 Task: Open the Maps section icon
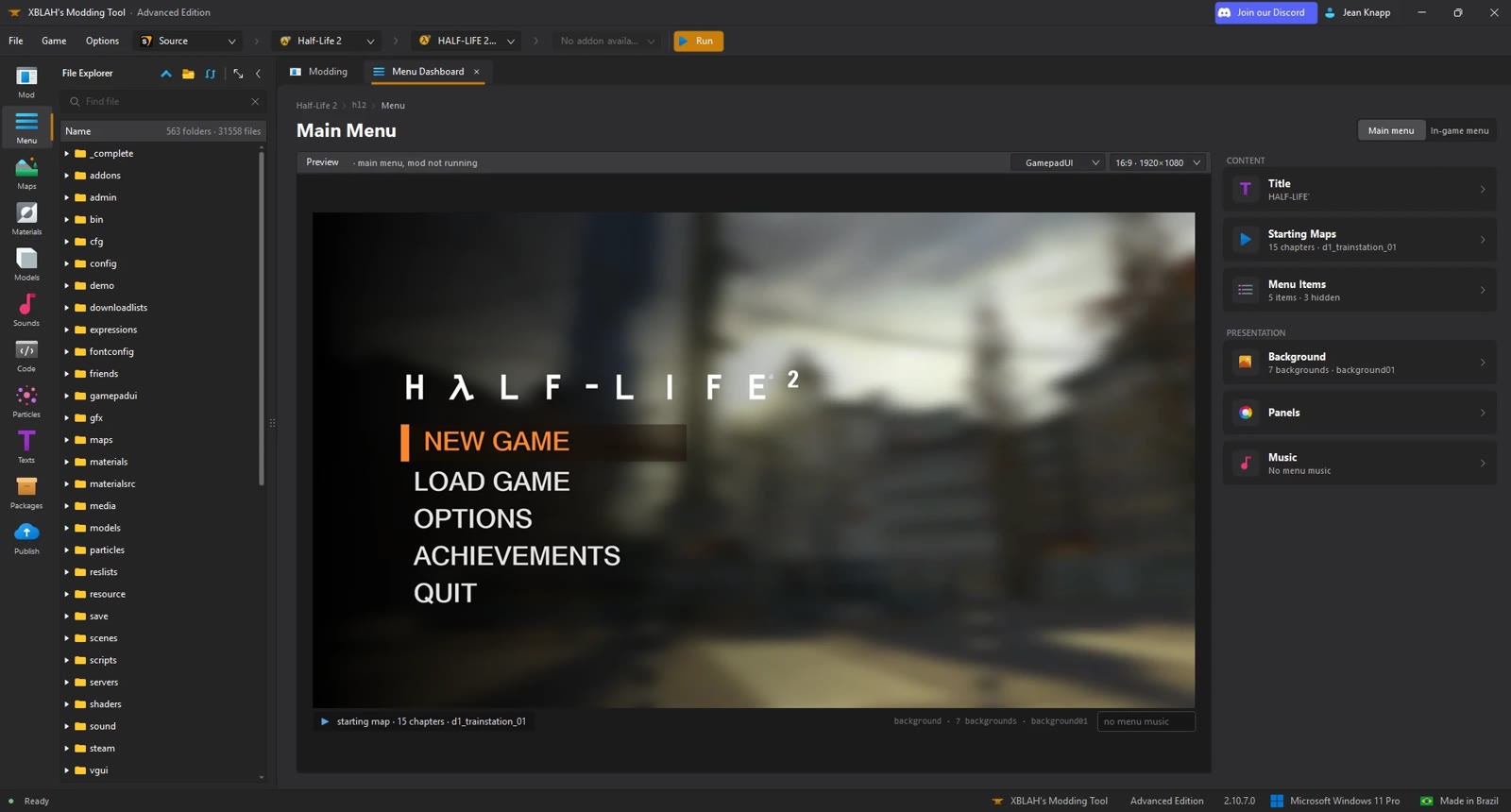pos(26,174)
